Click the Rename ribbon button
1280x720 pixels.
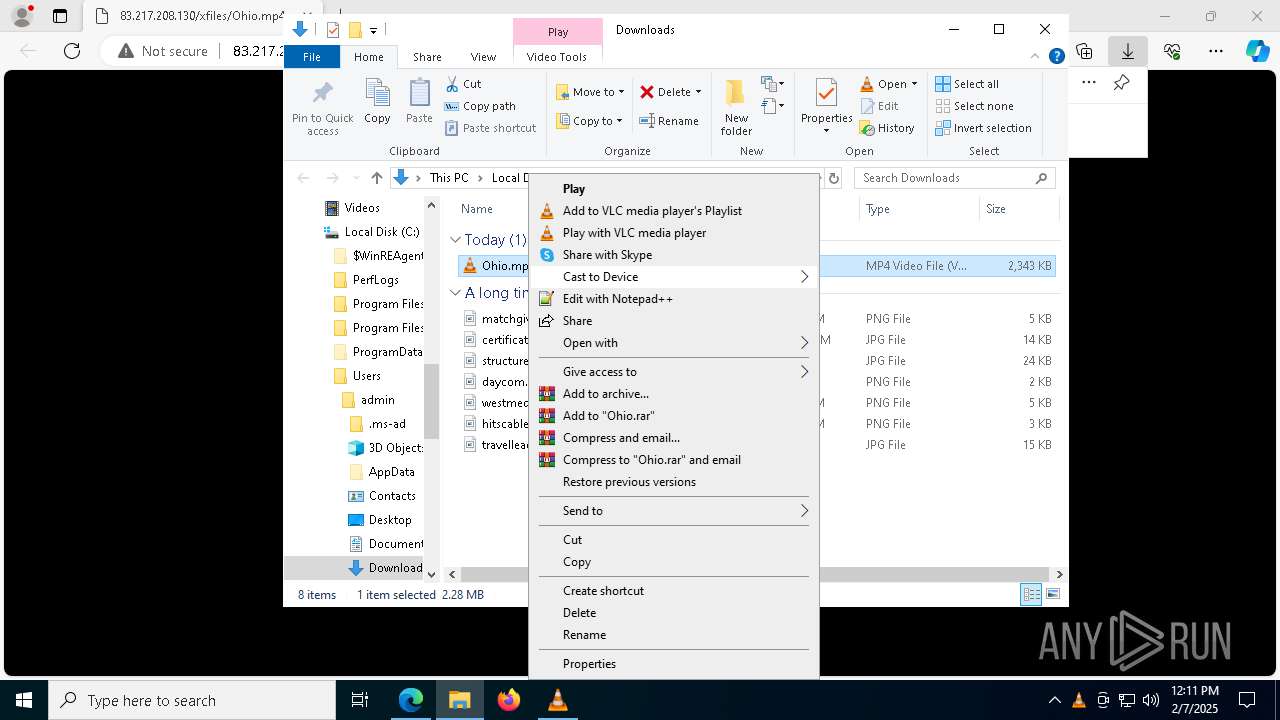pyautogui.click(x=669, y=121)
